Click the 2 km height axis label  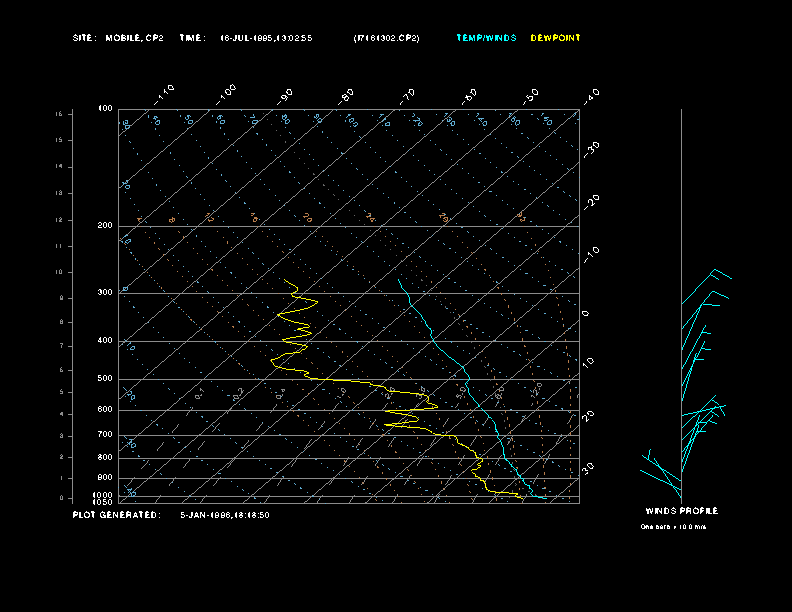click(x=62, y=456)
